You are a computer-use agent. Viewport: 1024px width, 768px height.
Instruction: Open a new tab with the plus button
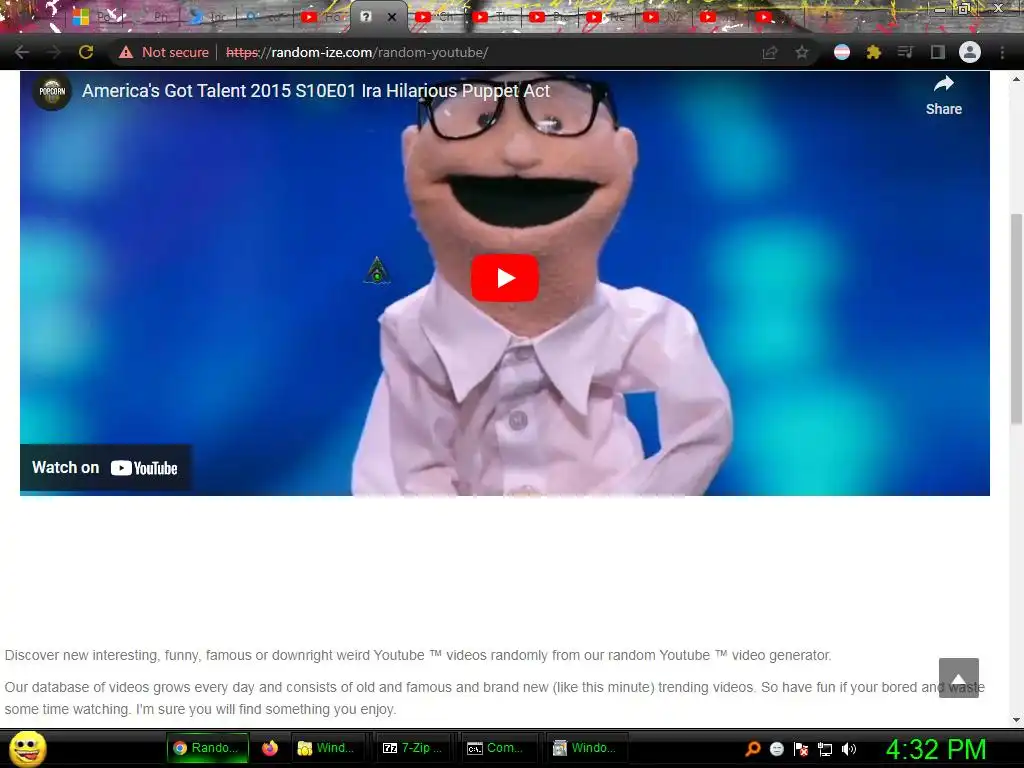click(x=826, y=17)
